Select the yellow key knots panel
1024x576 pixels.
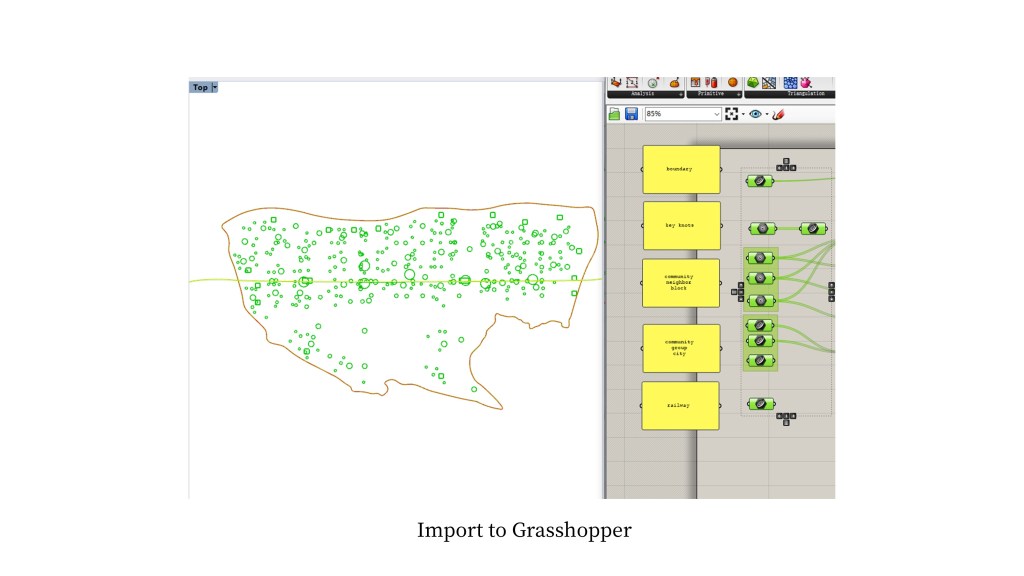681,226
